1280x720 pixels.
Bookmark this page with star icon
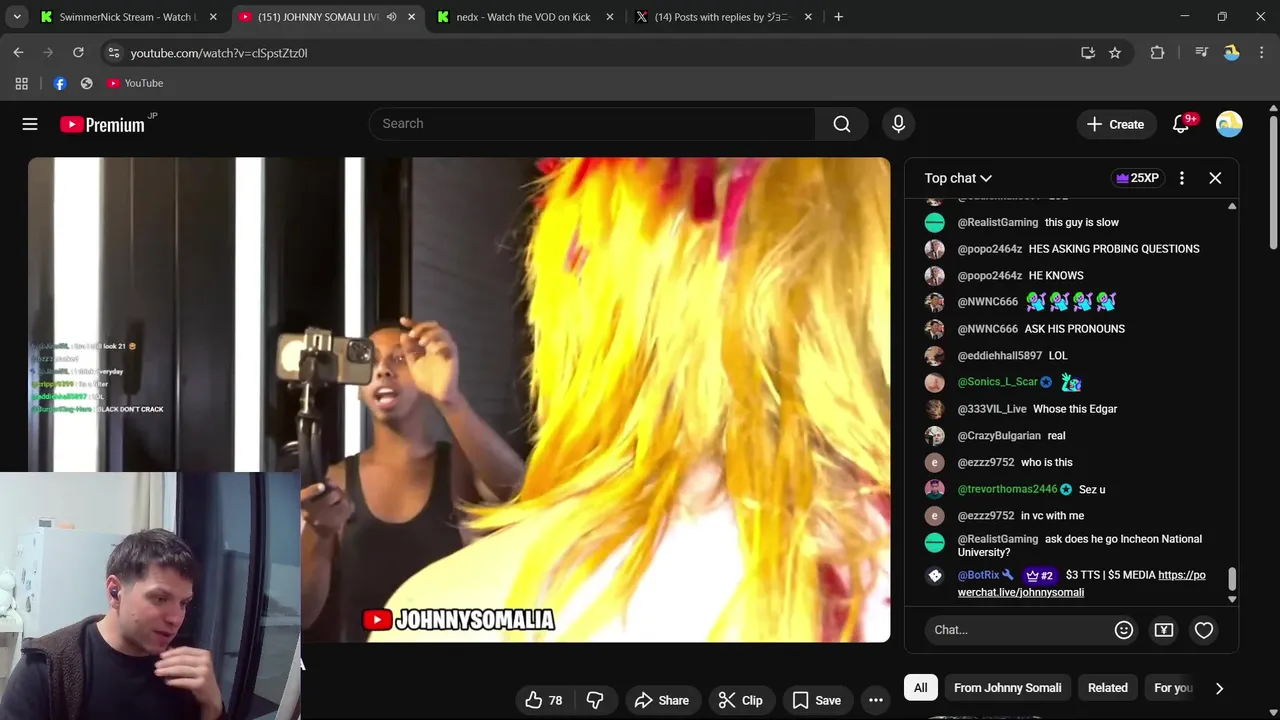tap(1115, 53)
